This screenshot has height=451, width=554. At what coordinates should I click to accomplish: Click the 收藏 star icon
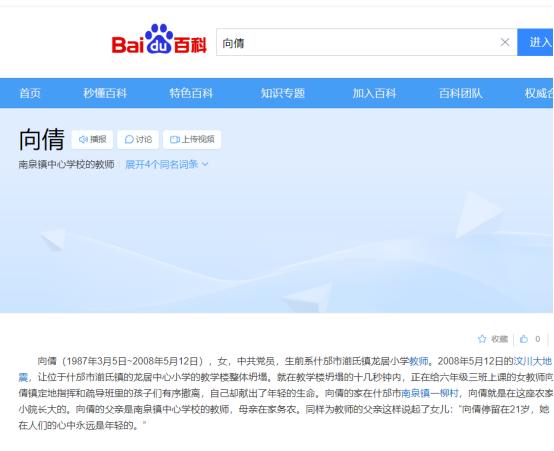coord(482,339)
